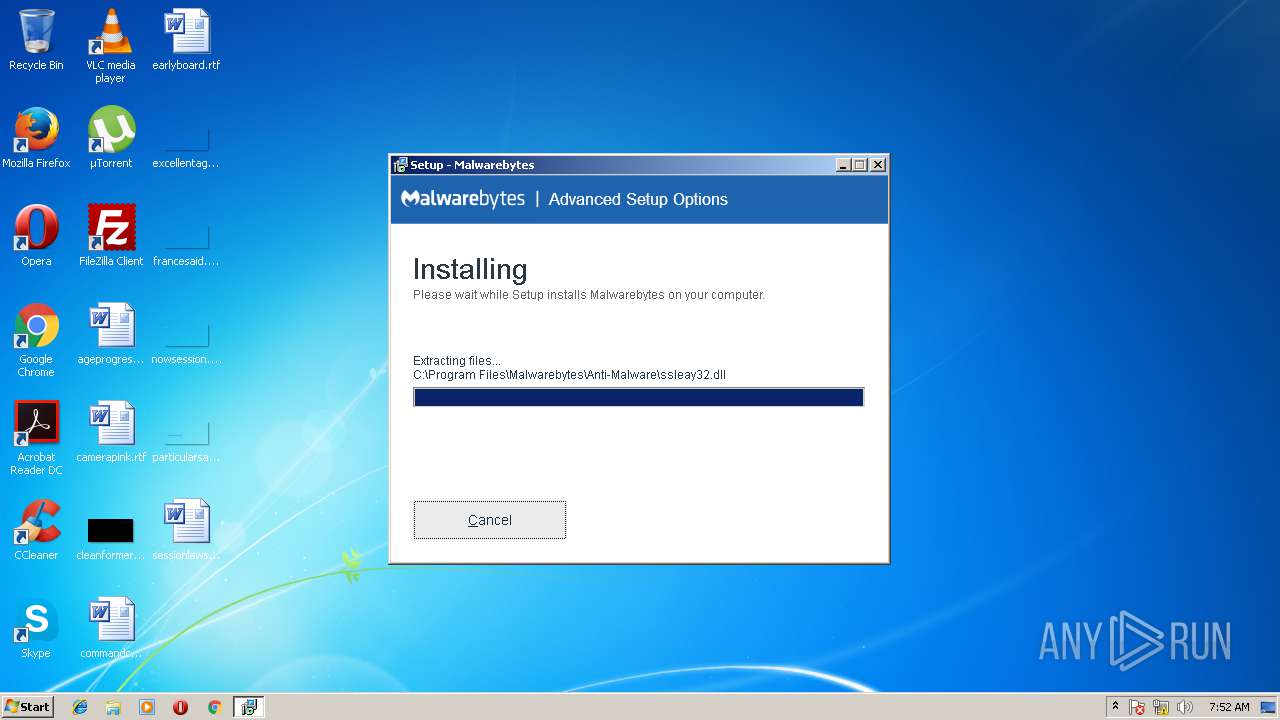This screenshot has width=1280, height=720.
Task: Click the ssleay32.dll file path text
Action: point(569,375)
